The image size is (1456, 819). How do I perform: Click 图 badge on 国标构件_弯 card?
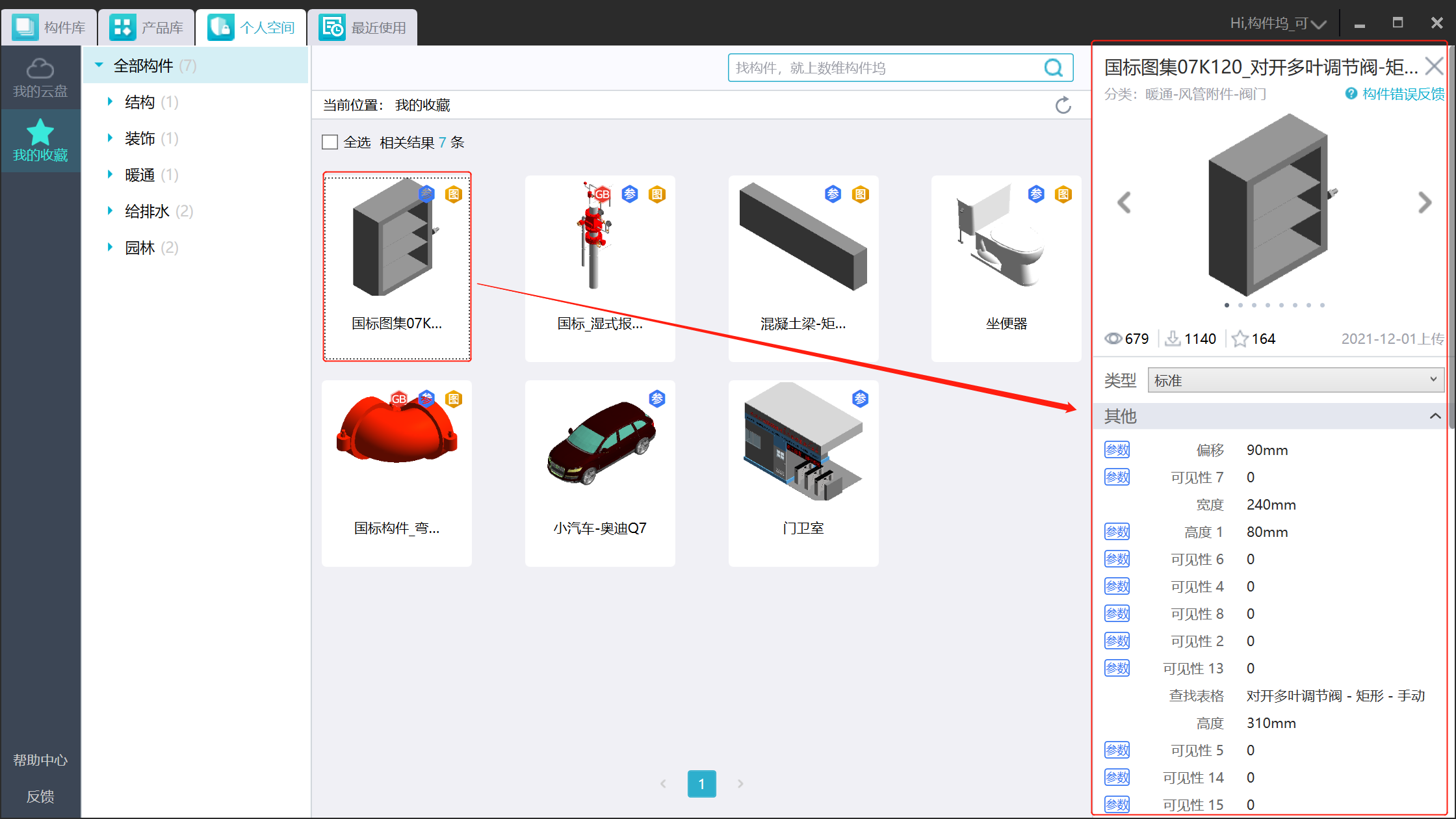(x=454, y=398)
